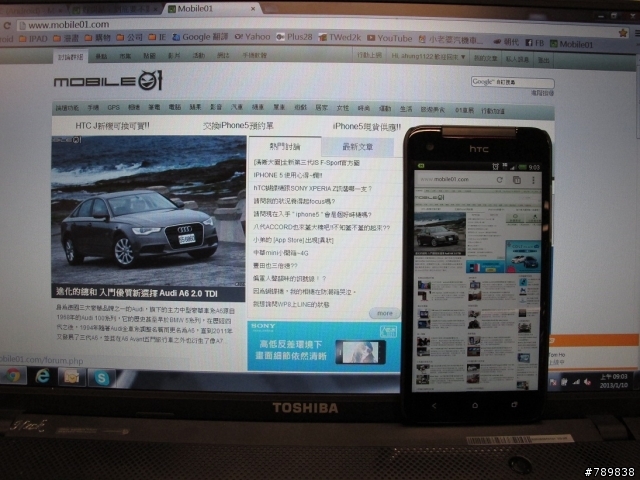640x480 pixels.
Task: Open the IPHONE 5 使用心得 discussion
Action: pos(288,175)
